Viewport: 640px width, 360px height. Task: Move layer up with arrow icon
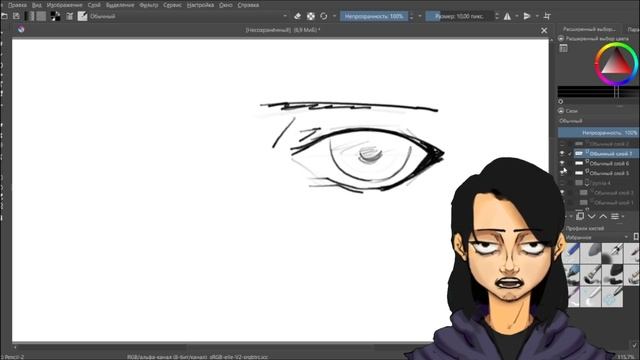603,216
